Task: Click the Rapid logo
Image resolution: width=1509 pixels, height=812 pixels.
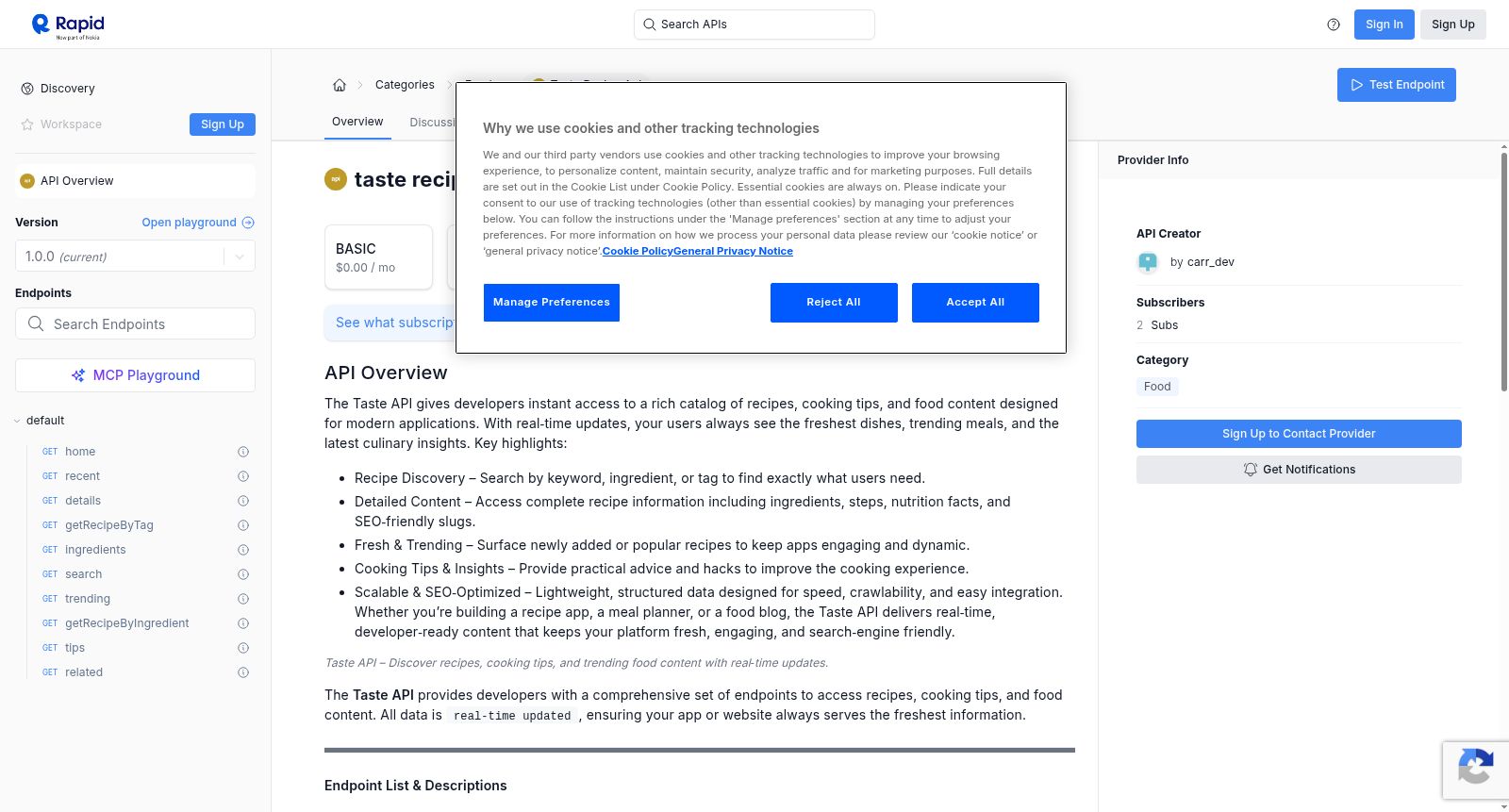Action: pyautogui.click(x=68, y=25)
